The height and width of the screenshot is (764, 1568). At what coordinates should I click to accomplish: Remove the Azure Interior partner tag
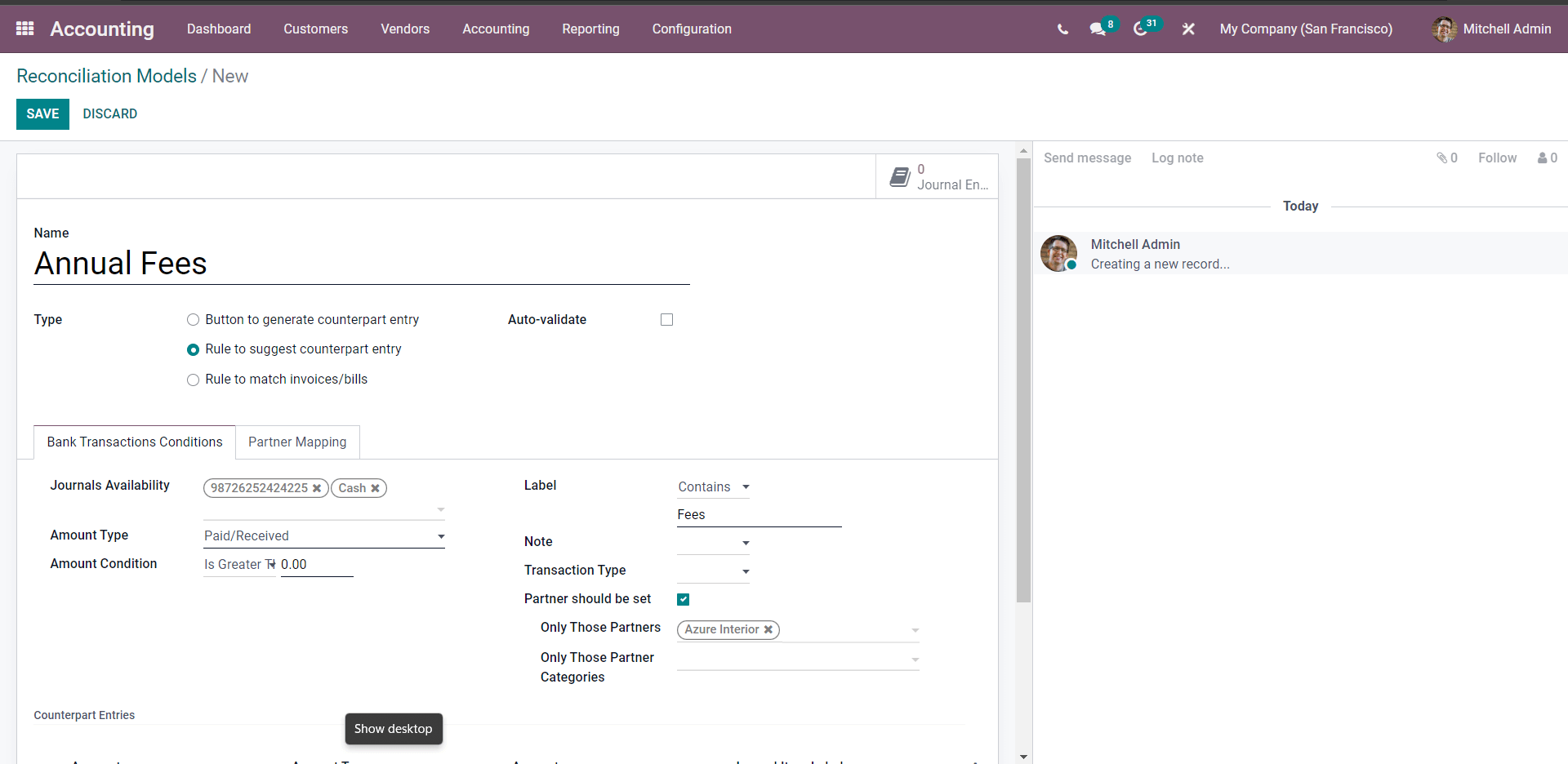(768, 629)
